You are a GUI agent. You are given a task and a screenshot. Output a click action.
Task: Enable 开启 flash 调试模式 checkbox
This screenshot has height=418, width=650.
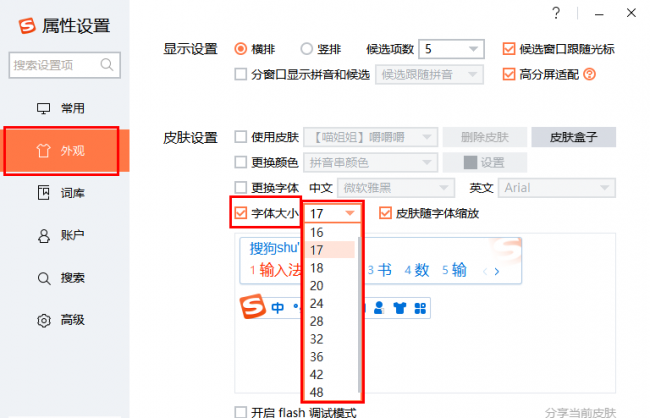(241, 412)
